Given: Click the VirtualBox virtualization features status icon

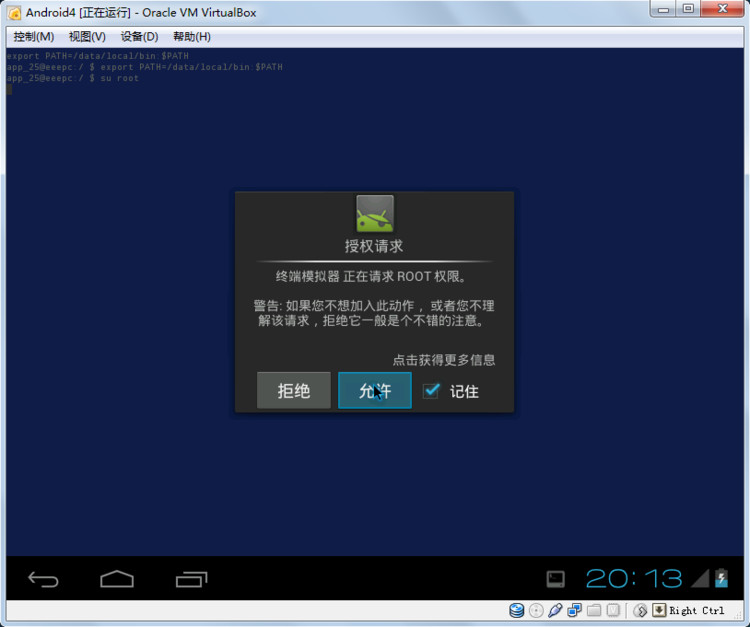Looking at the screenshot, I should (613, 611).
